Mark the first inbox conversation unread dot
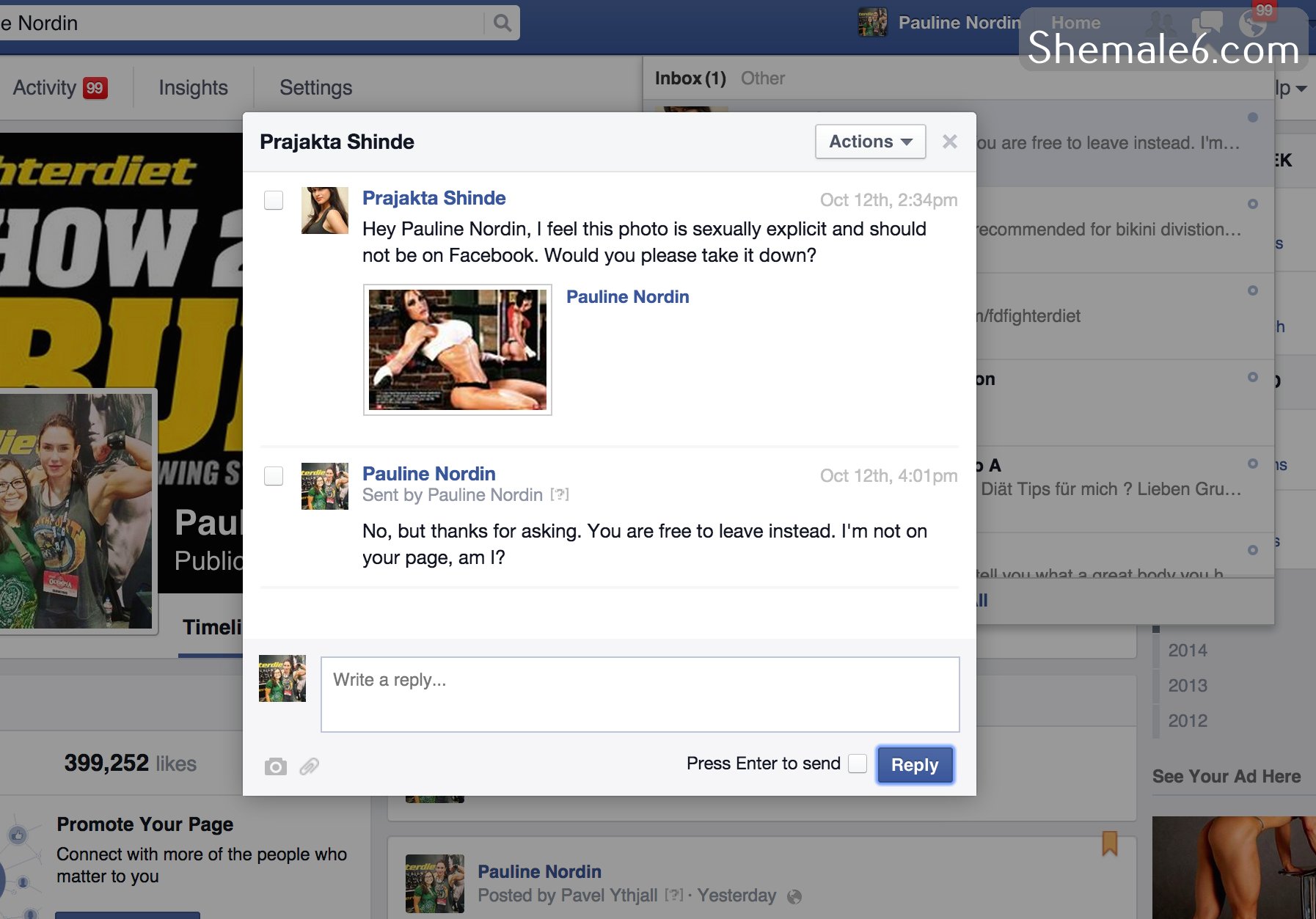 pyautogui.click(x=1253, y=117)
